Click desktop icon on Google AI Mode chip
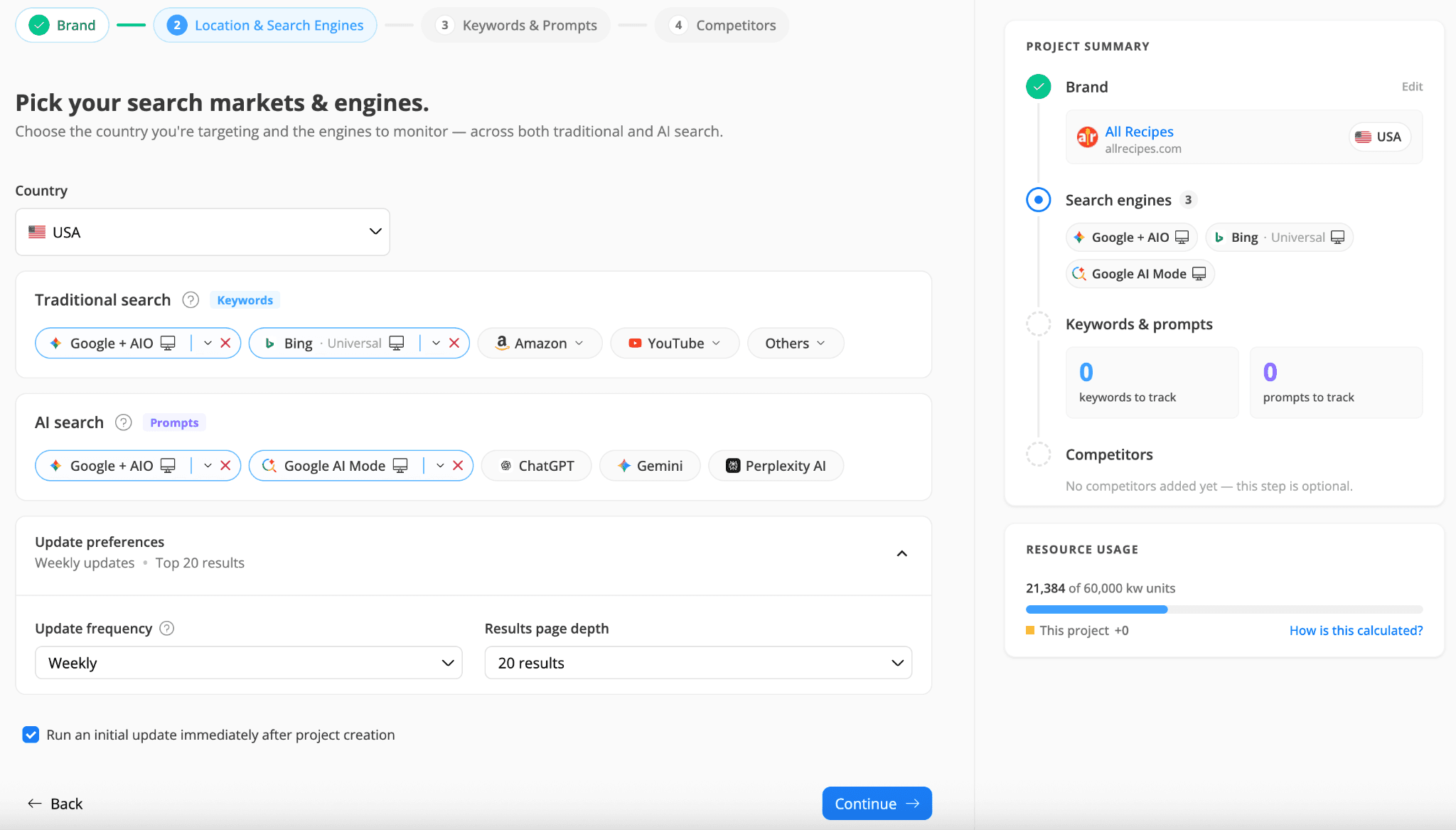The image size is (1456, 830). 400,466
